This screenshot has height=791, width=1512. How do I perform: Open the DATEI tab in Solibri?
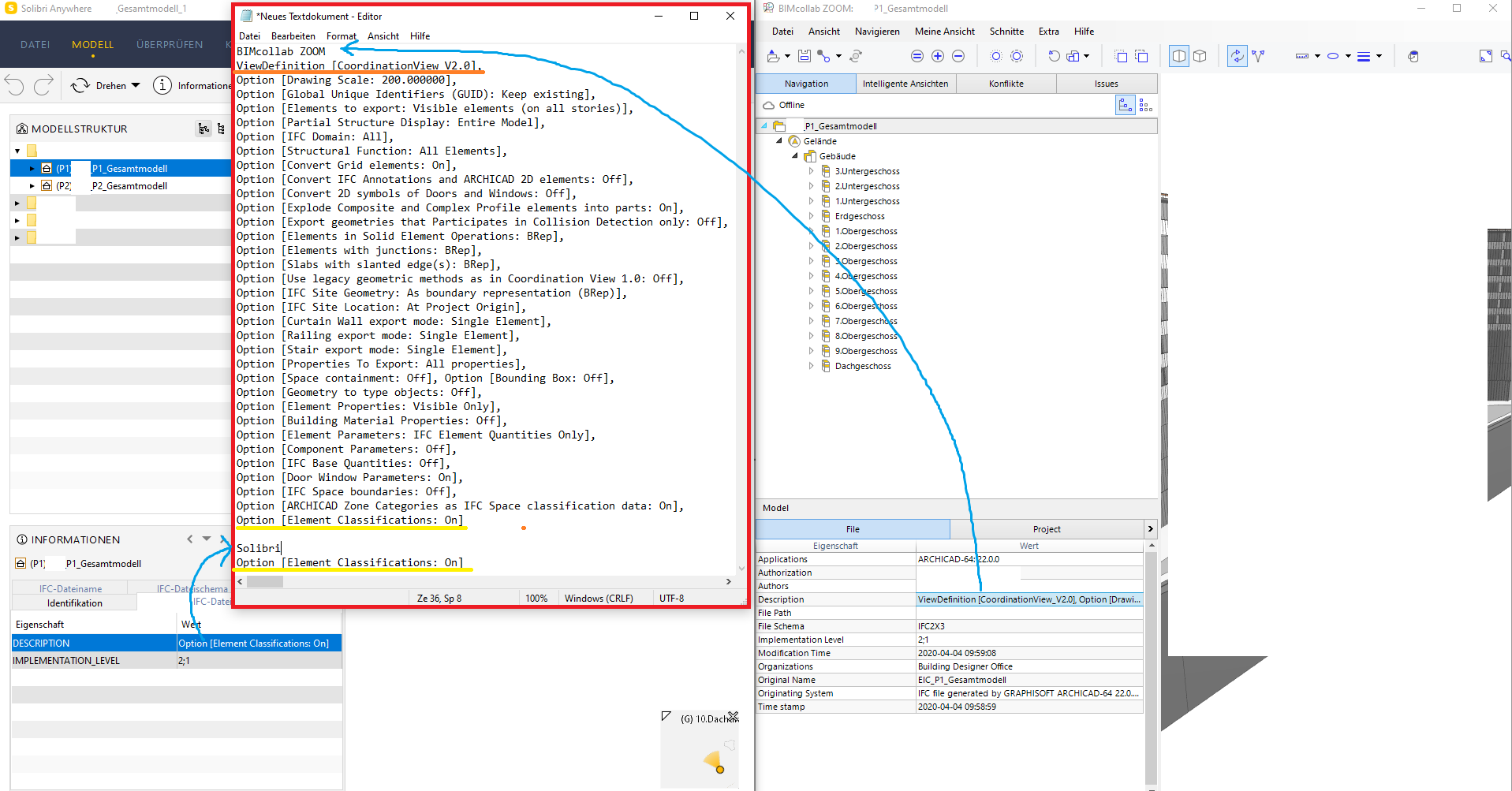point(35,45)
